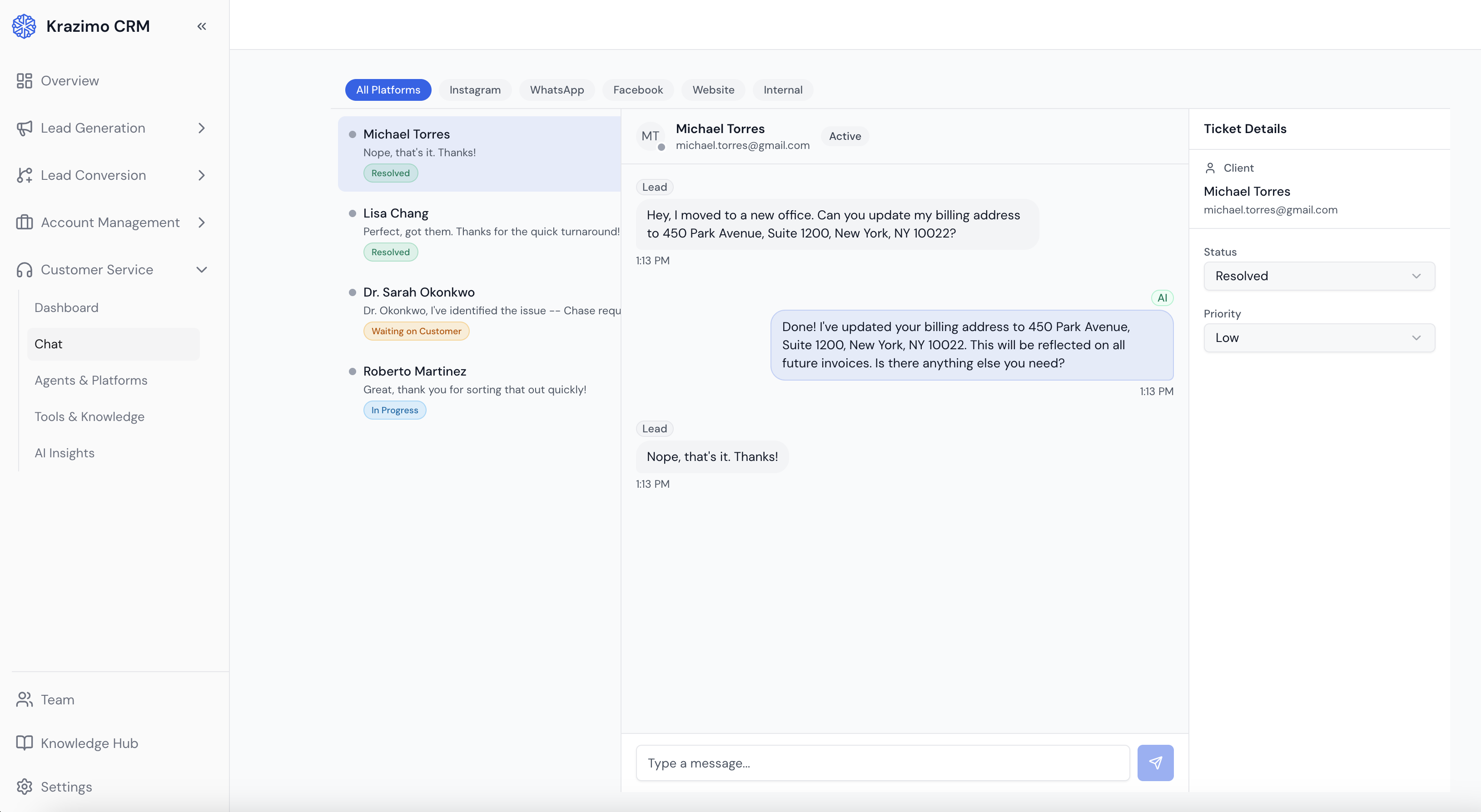Click the Overview grid icon
The height and width of the screenshot is (812, 1481).
pyautogui.click(x=24, y=81)
